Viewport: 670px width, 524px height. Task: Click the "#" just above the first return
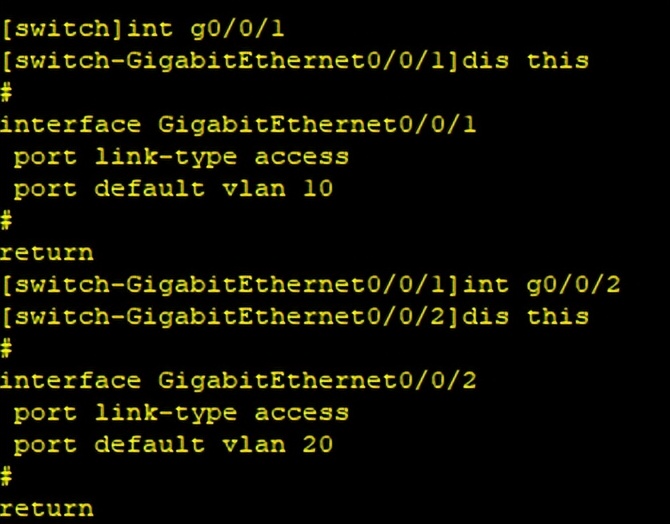click(x=6, y=221)
